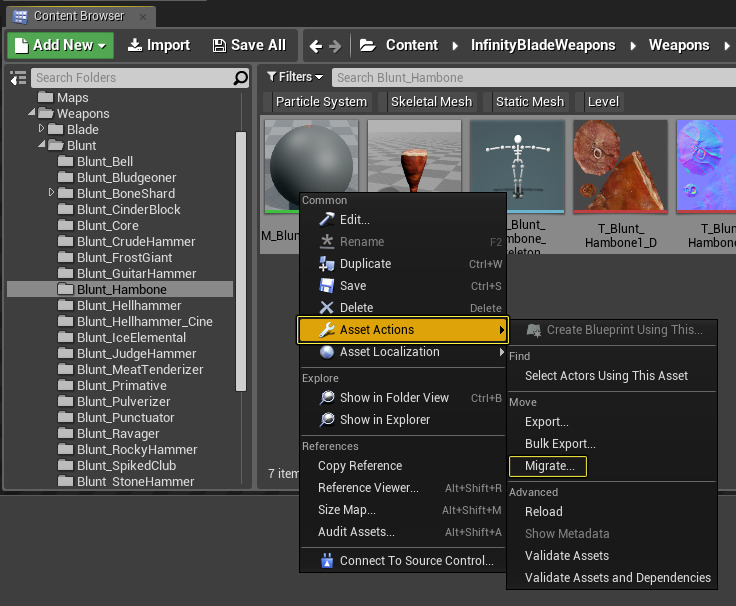
Task: Toggle the Skeletal Mesh filter
Action: (431, 101)
